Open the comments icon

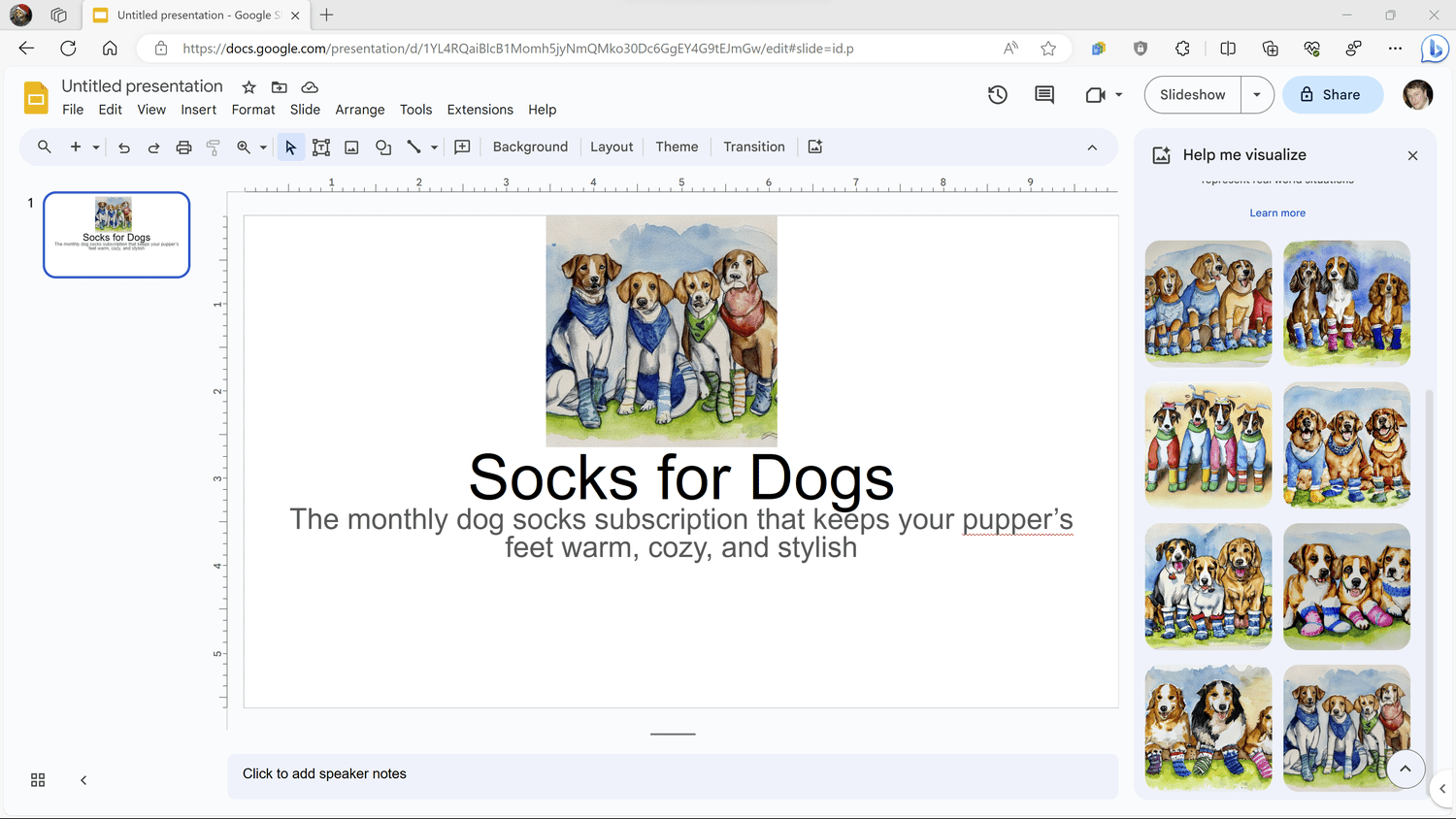point(1044,95)
